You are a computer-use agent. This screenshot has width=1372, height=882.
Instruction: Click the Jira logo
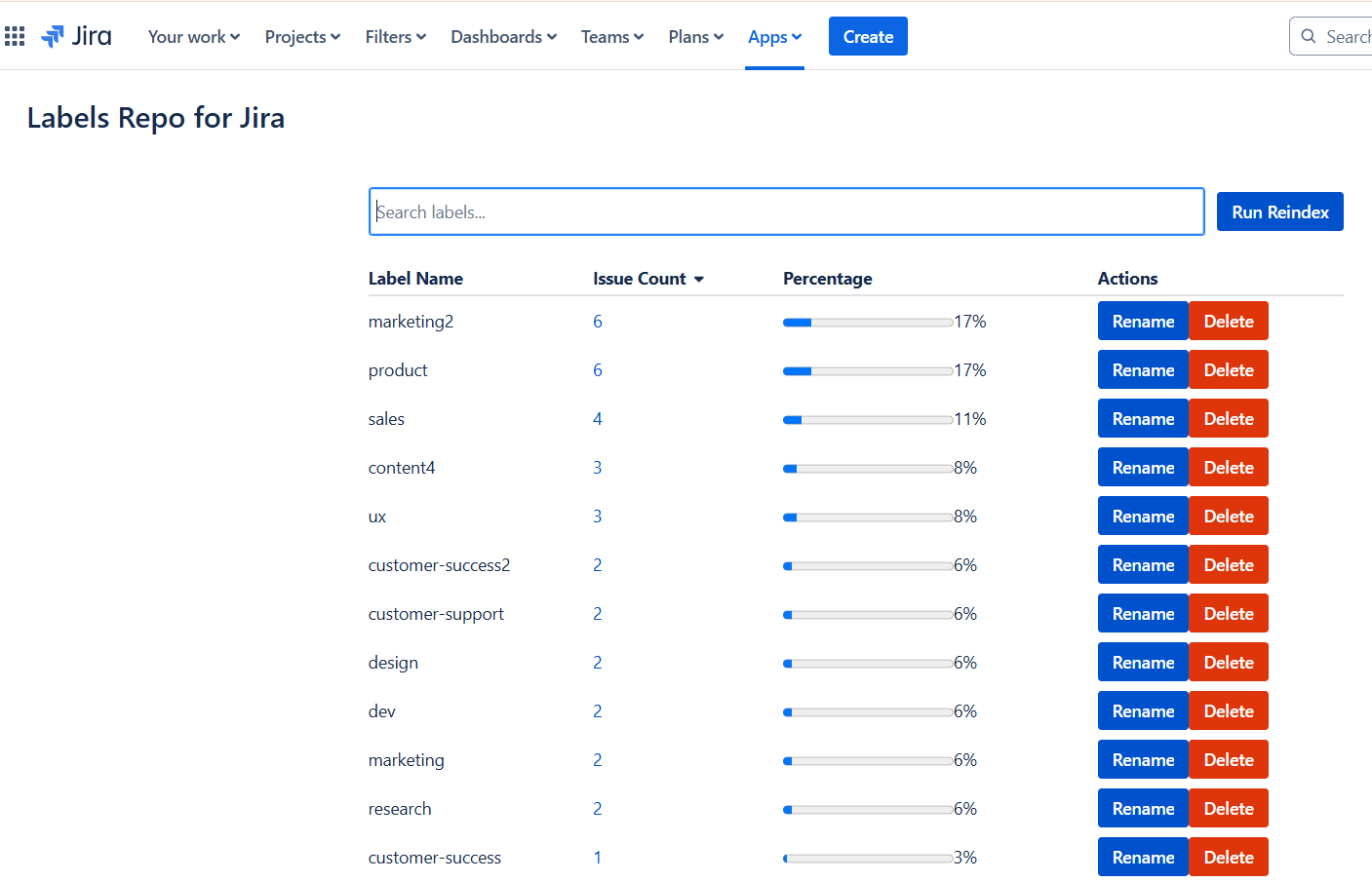pyautogui.click(x=76, y=37)
